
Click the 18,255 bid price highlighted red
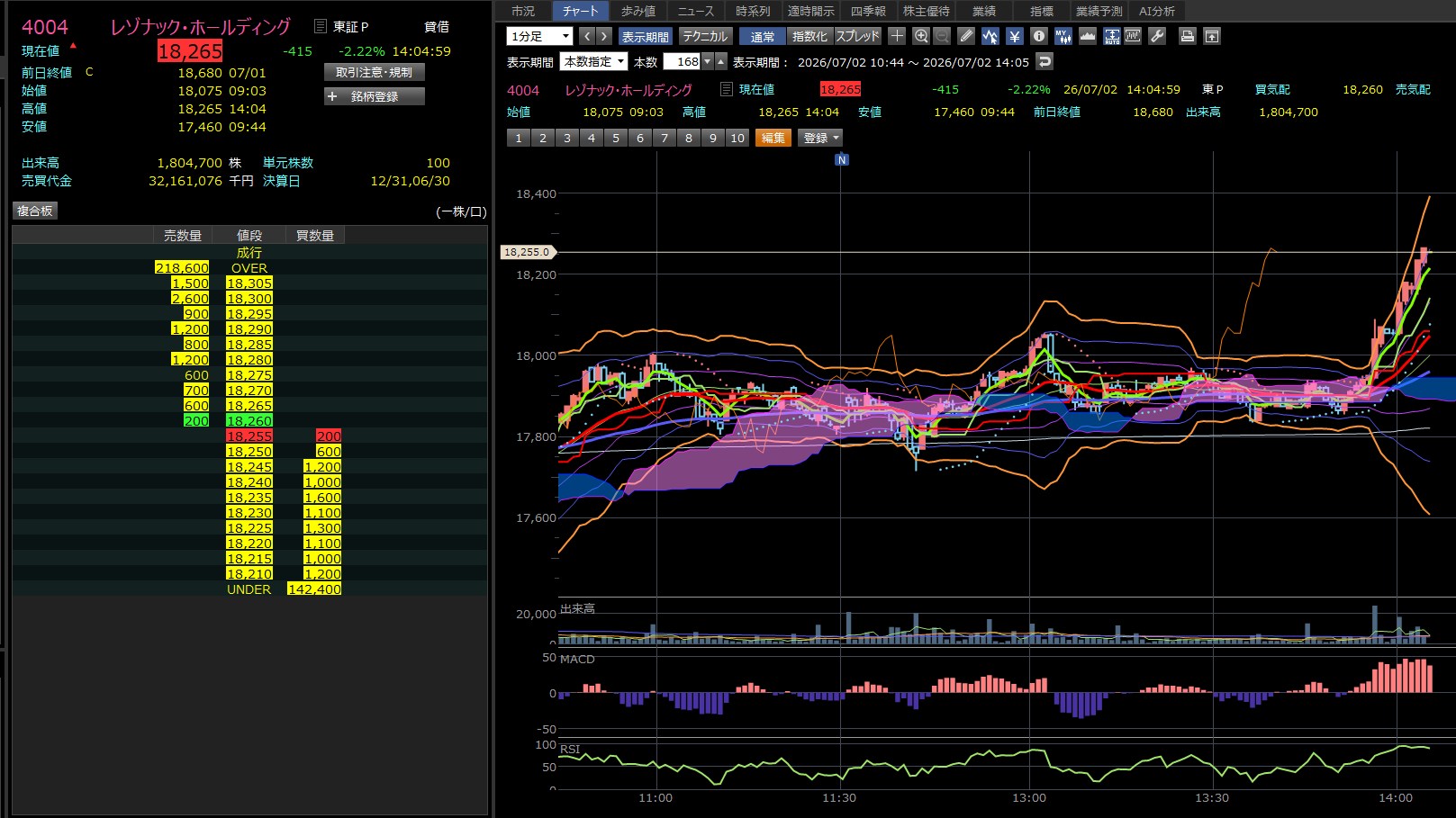[x=249, y=436]
